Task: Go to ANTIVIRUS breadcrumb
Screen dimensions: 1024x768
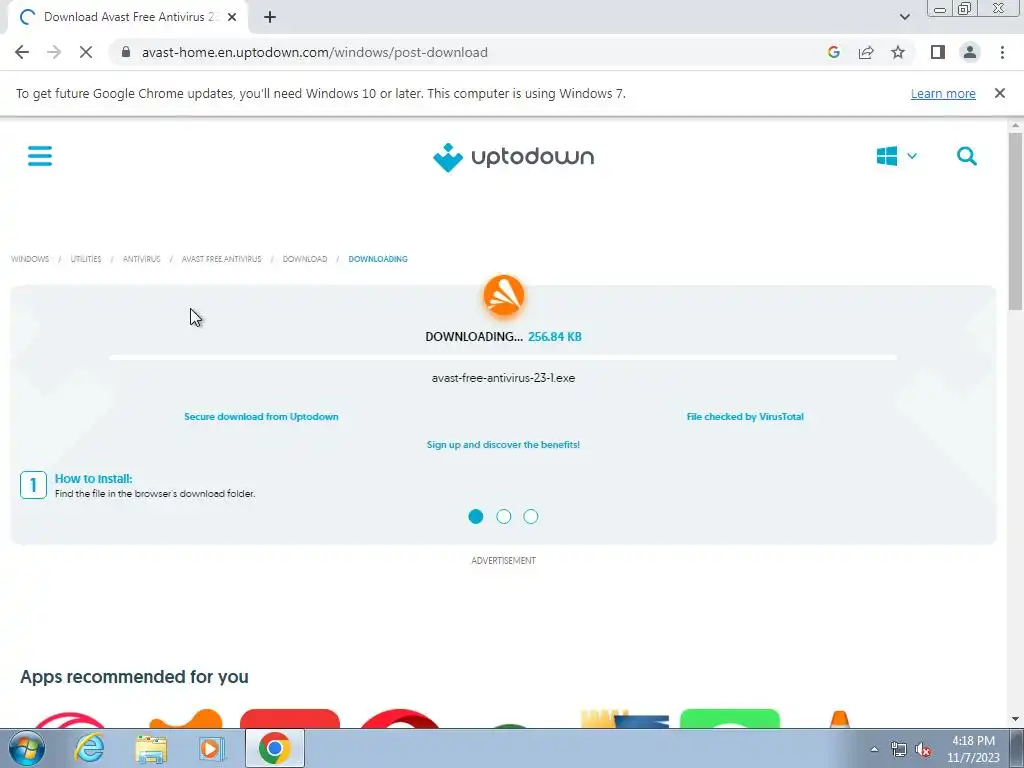Action: point(142,259)
